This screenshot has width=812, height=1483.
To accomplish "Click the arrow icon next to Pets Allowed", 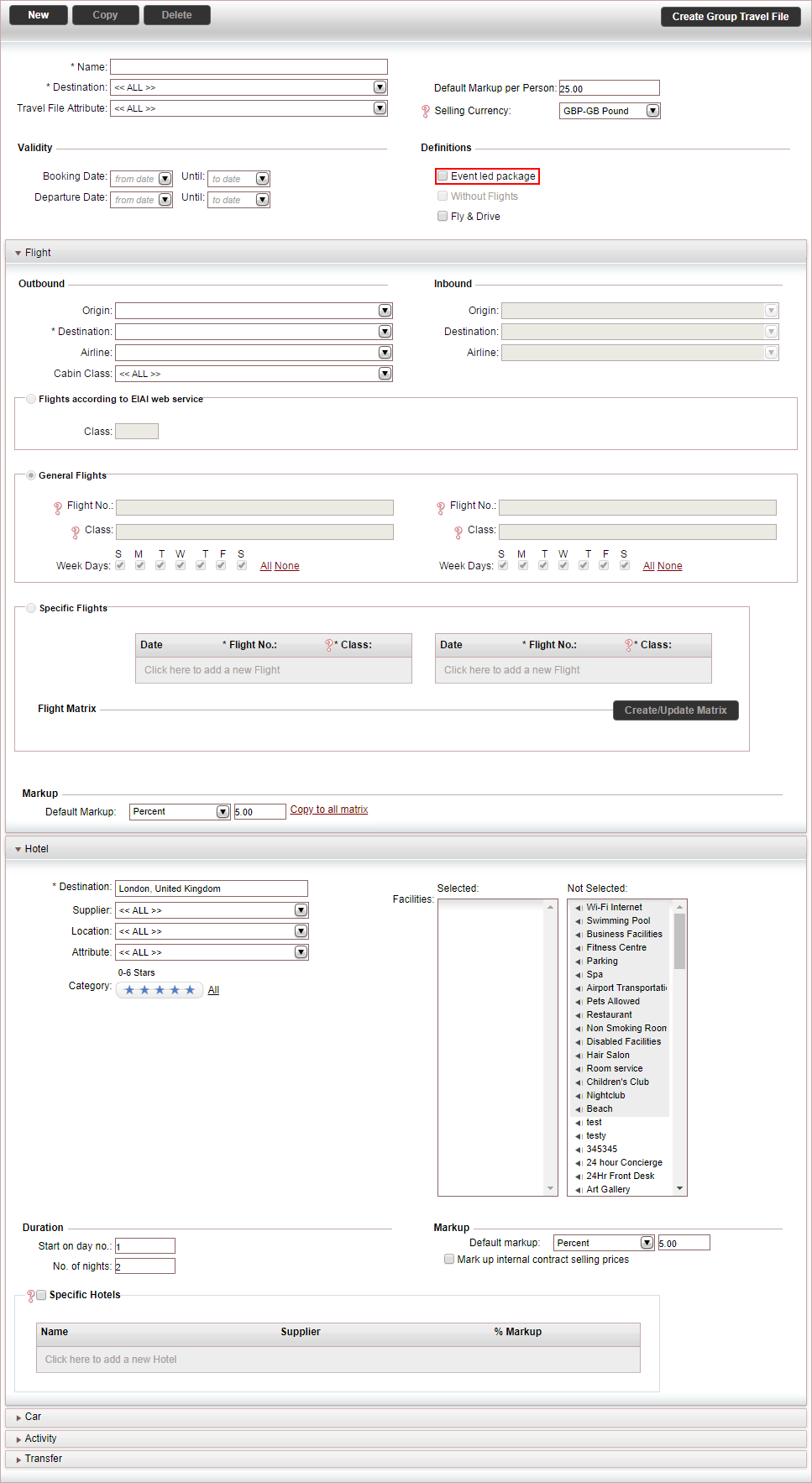I will (579, 1002).
